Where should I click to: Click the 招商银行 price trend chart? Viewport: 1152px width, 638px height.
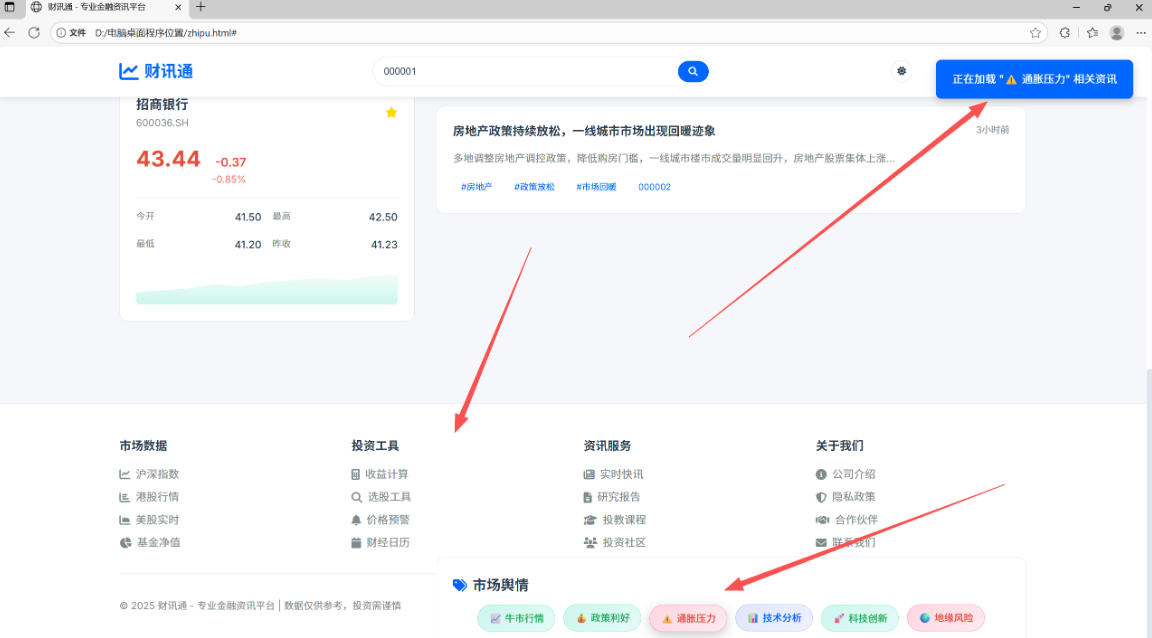[266, 288]
